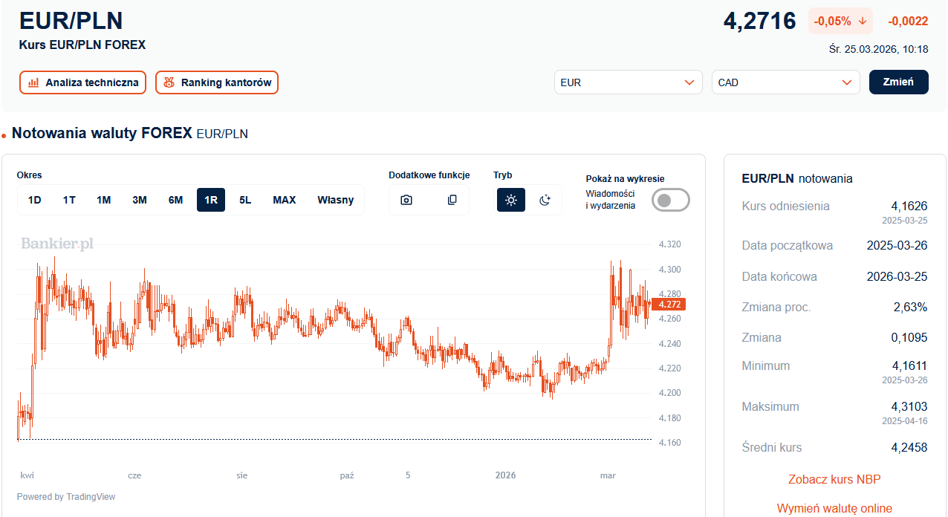Click the 2026 label on time axis
This screenshot has height=517, width=948.
pos(505,475)
